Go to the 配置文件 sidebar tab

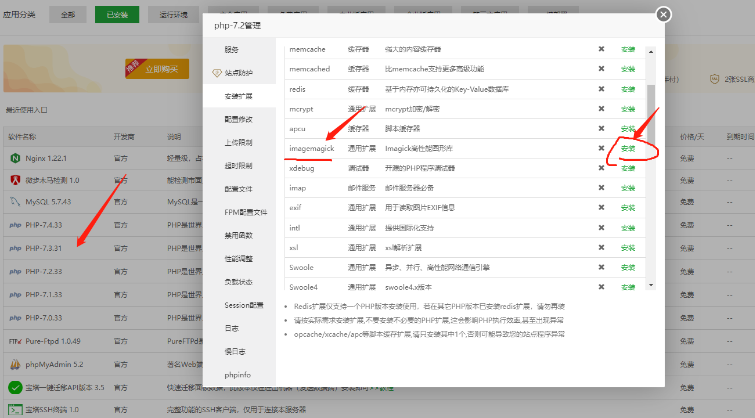point(239,189)
